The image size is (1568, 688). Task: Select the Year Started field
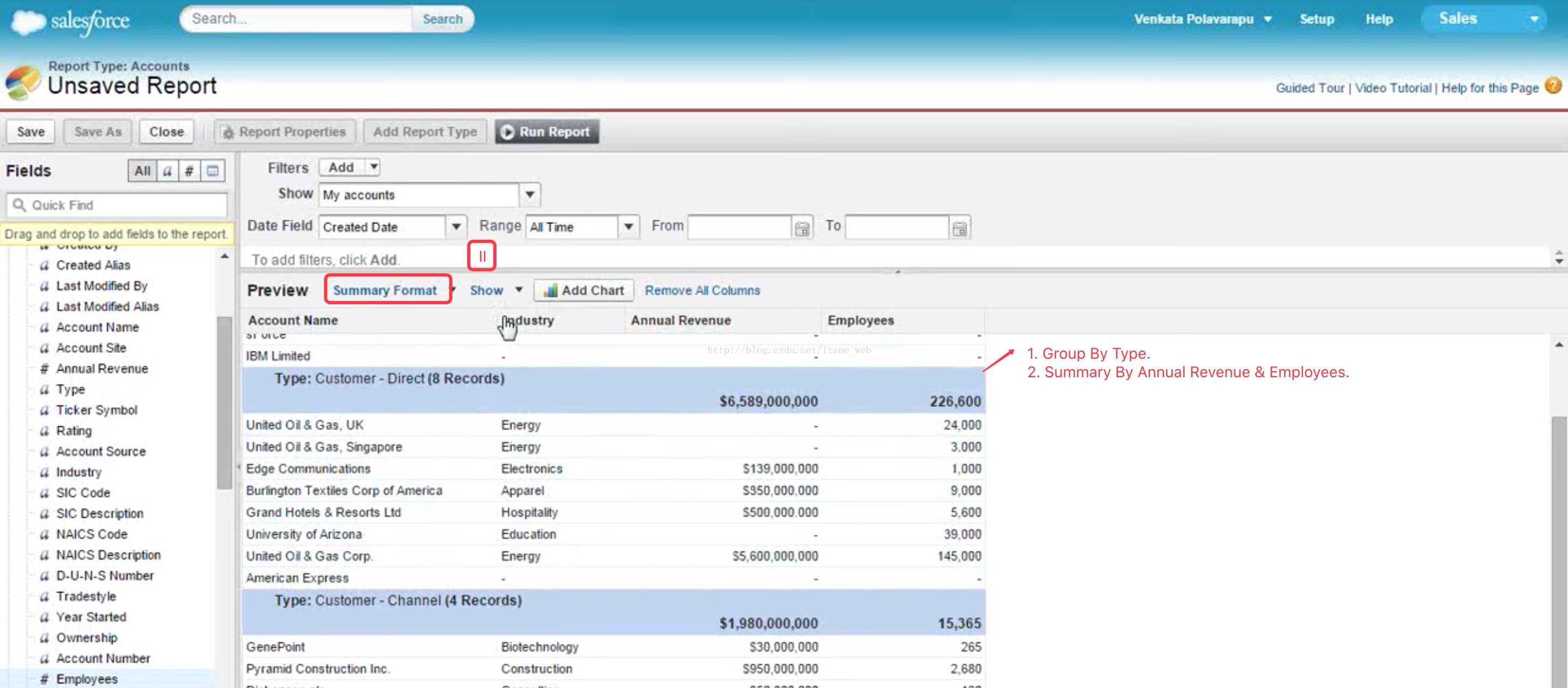coord(91,617)
